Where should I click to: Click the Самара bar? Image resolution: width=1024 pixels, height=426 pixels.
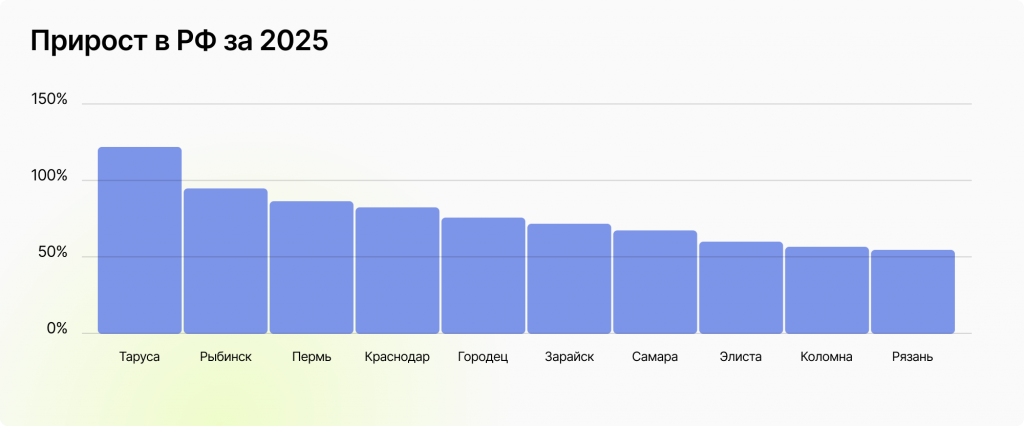(655, 282)
